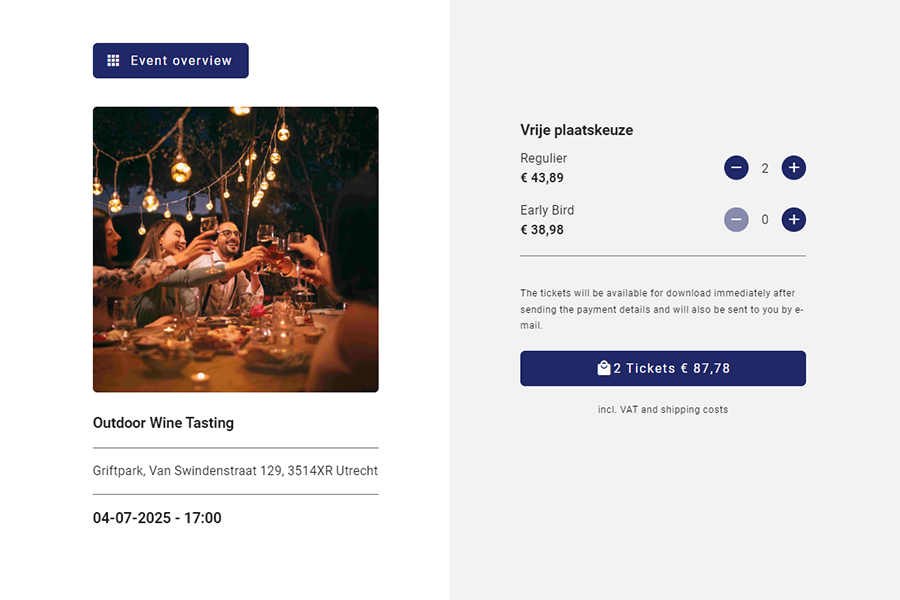Click the Early Bird quantity value 0
This screenshot has width=900, height=600.
click(765, 220)
